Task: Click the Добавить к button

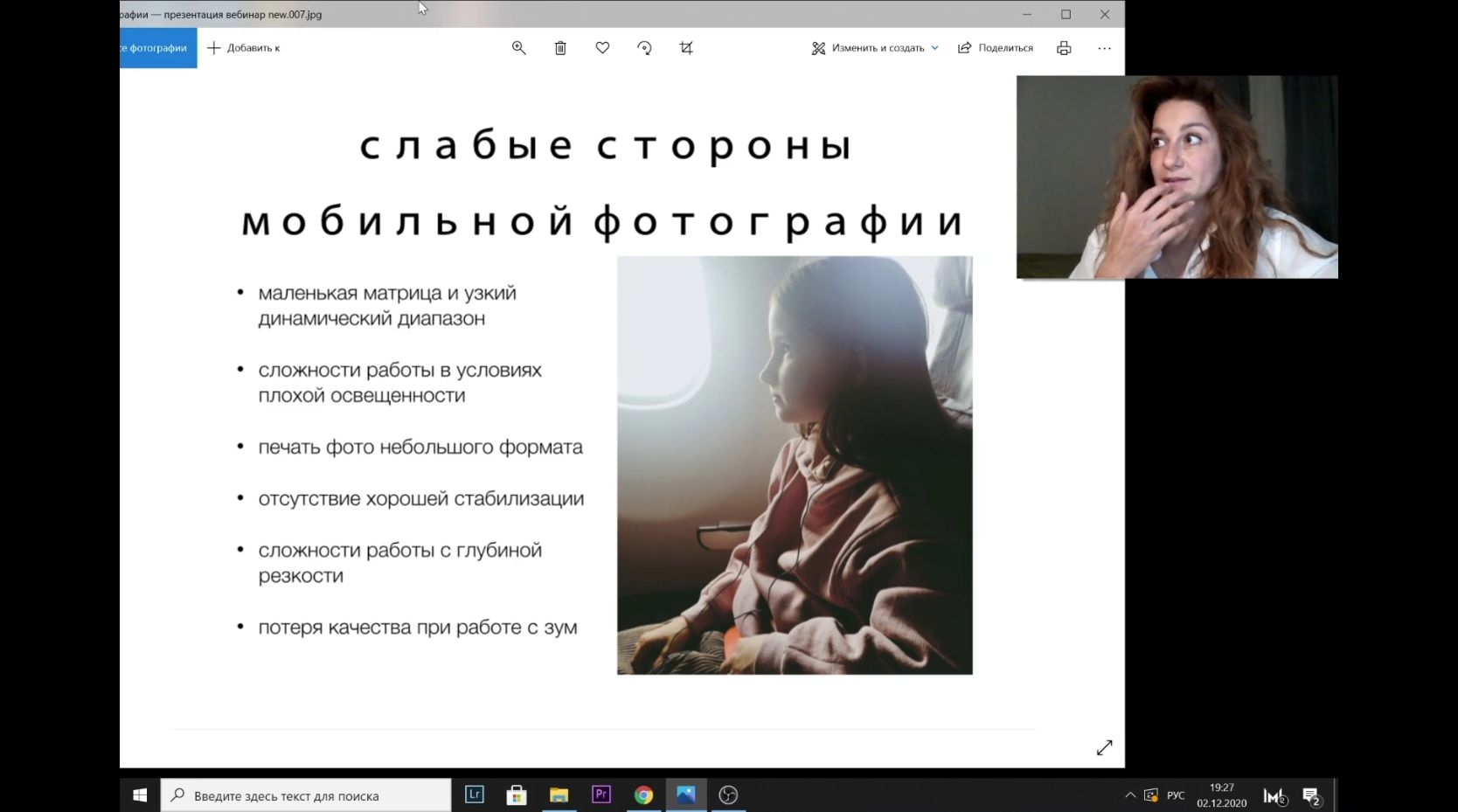Action: tap(243, 48)
